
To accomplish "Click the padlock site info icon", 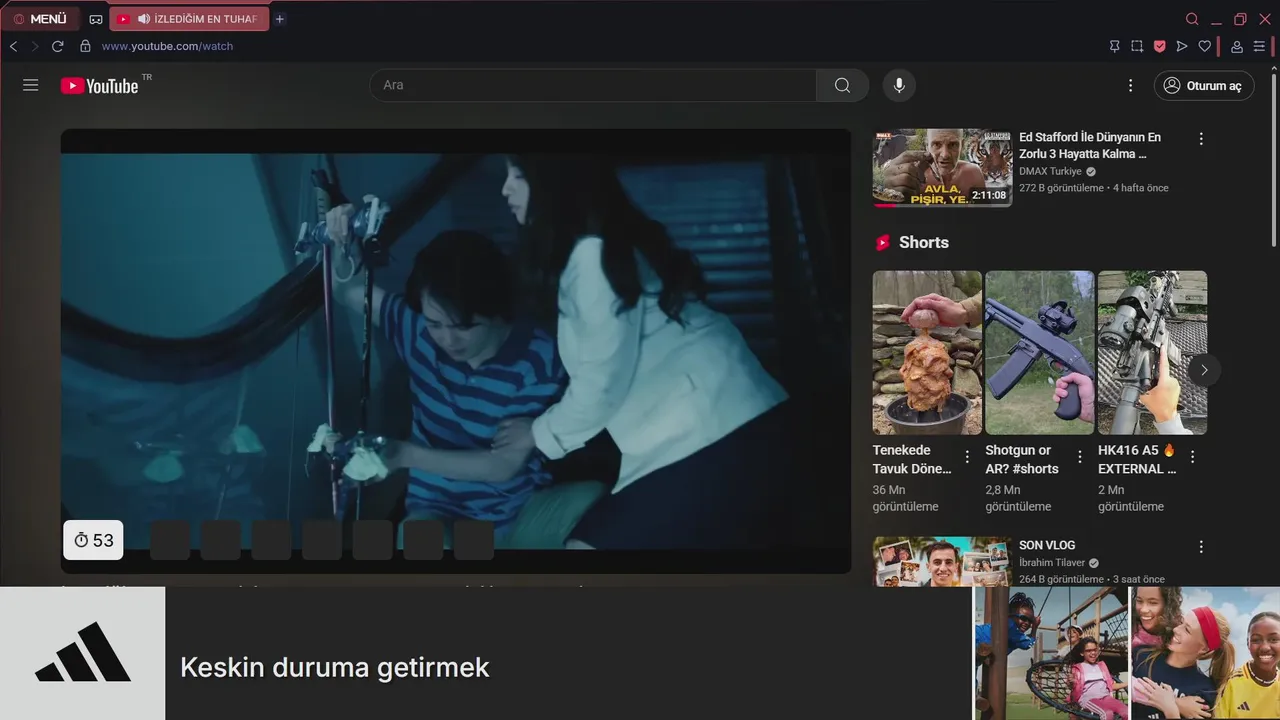I will pyautogui.click(x=85, y=46).
